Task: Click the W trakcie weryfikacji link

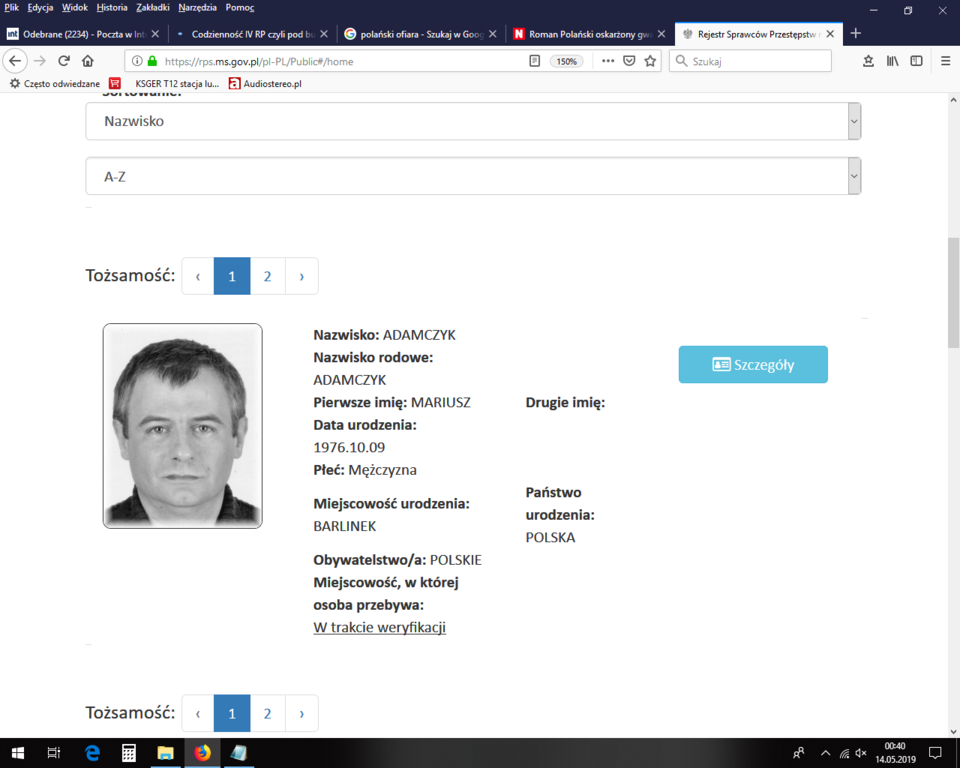Action: (x=380, y=627)
